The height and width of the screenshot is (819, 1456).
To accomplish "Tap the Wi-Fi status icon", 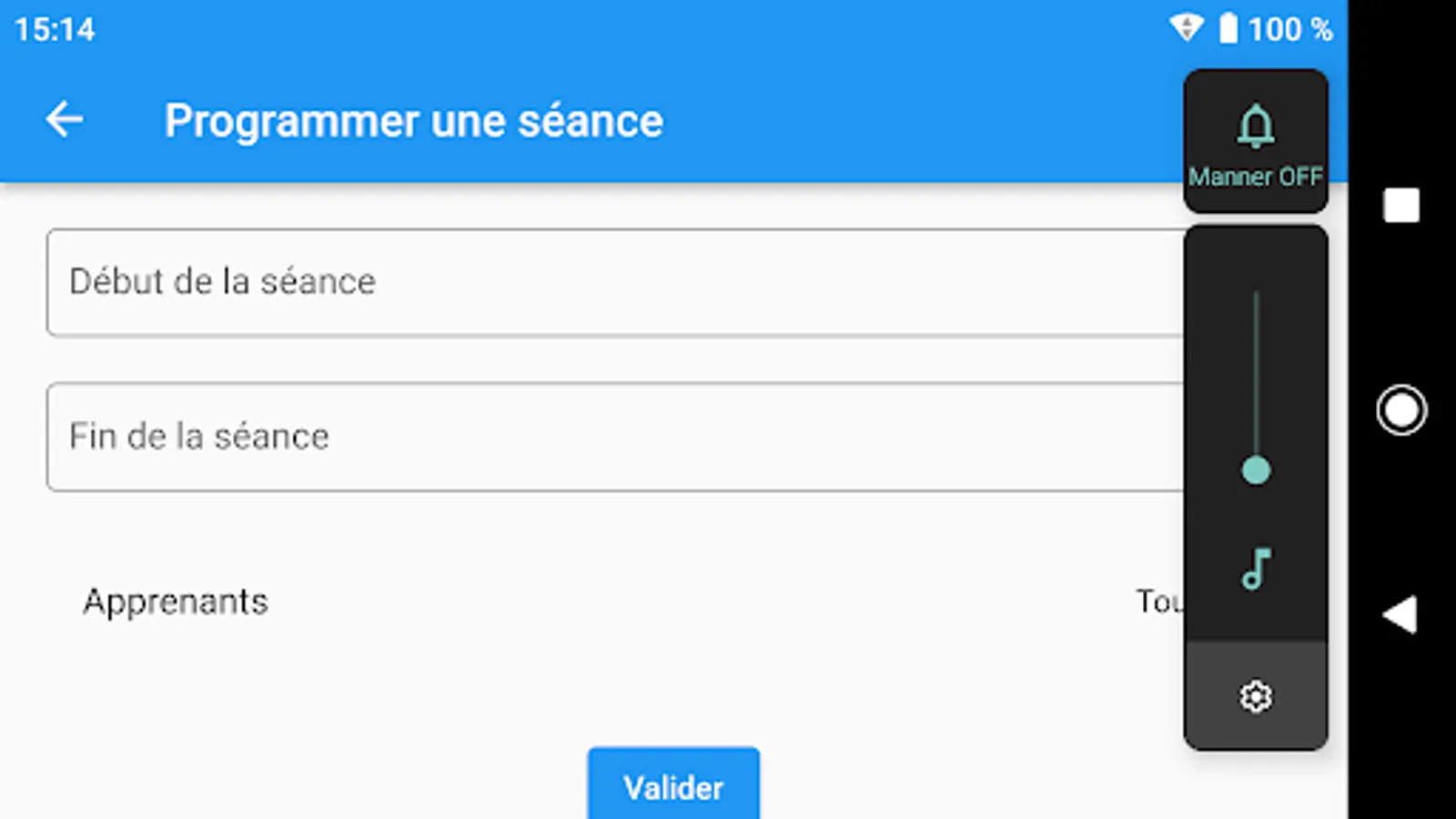I will pos(1186,28).
